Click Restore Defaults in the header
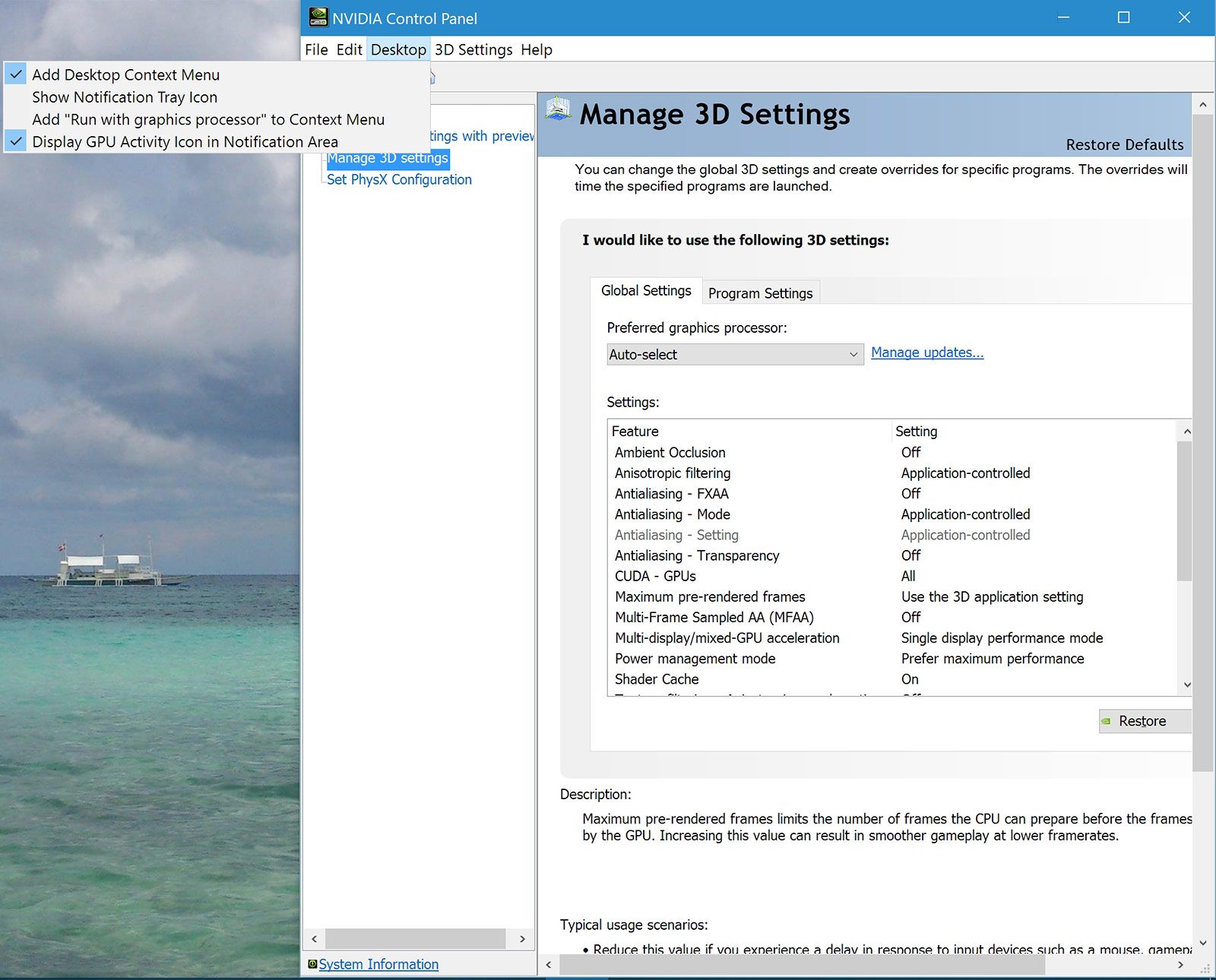The height and width of the screenshot is (980, 1216). click(1125, 144)
